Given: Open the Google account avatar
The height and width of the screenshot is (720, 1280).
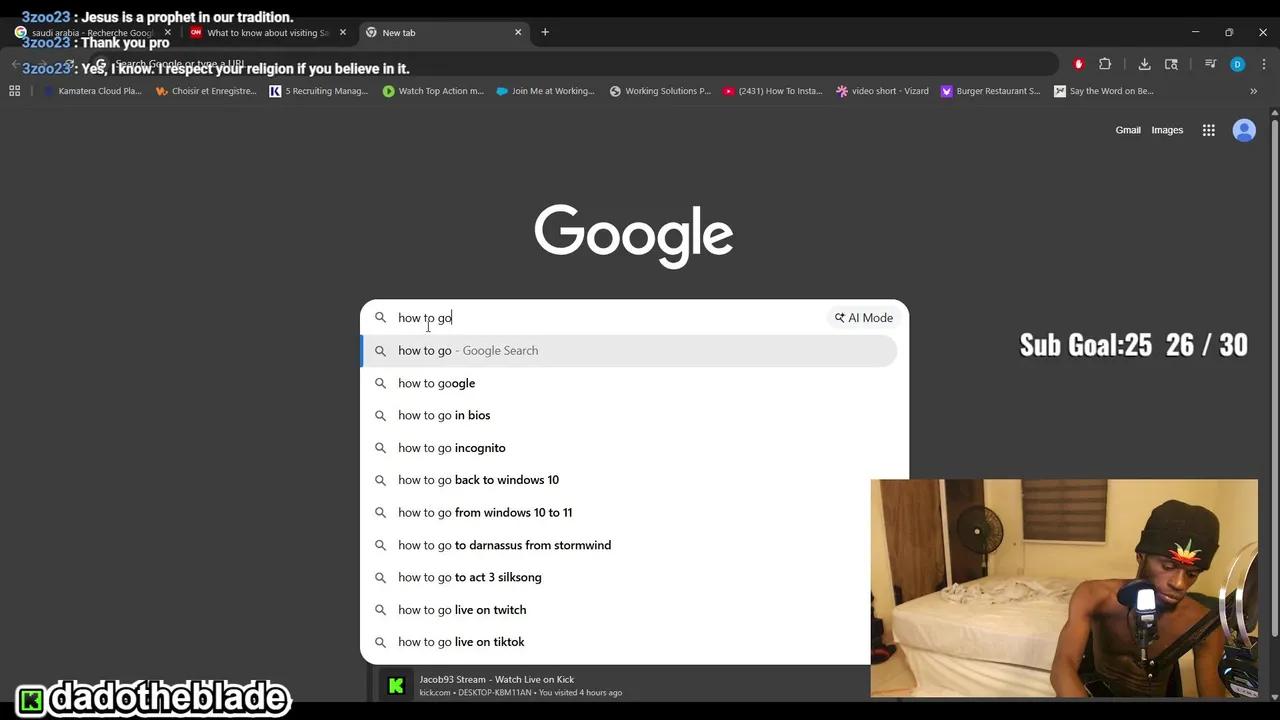Looking at the screenshot, I should click(1244, 130).
